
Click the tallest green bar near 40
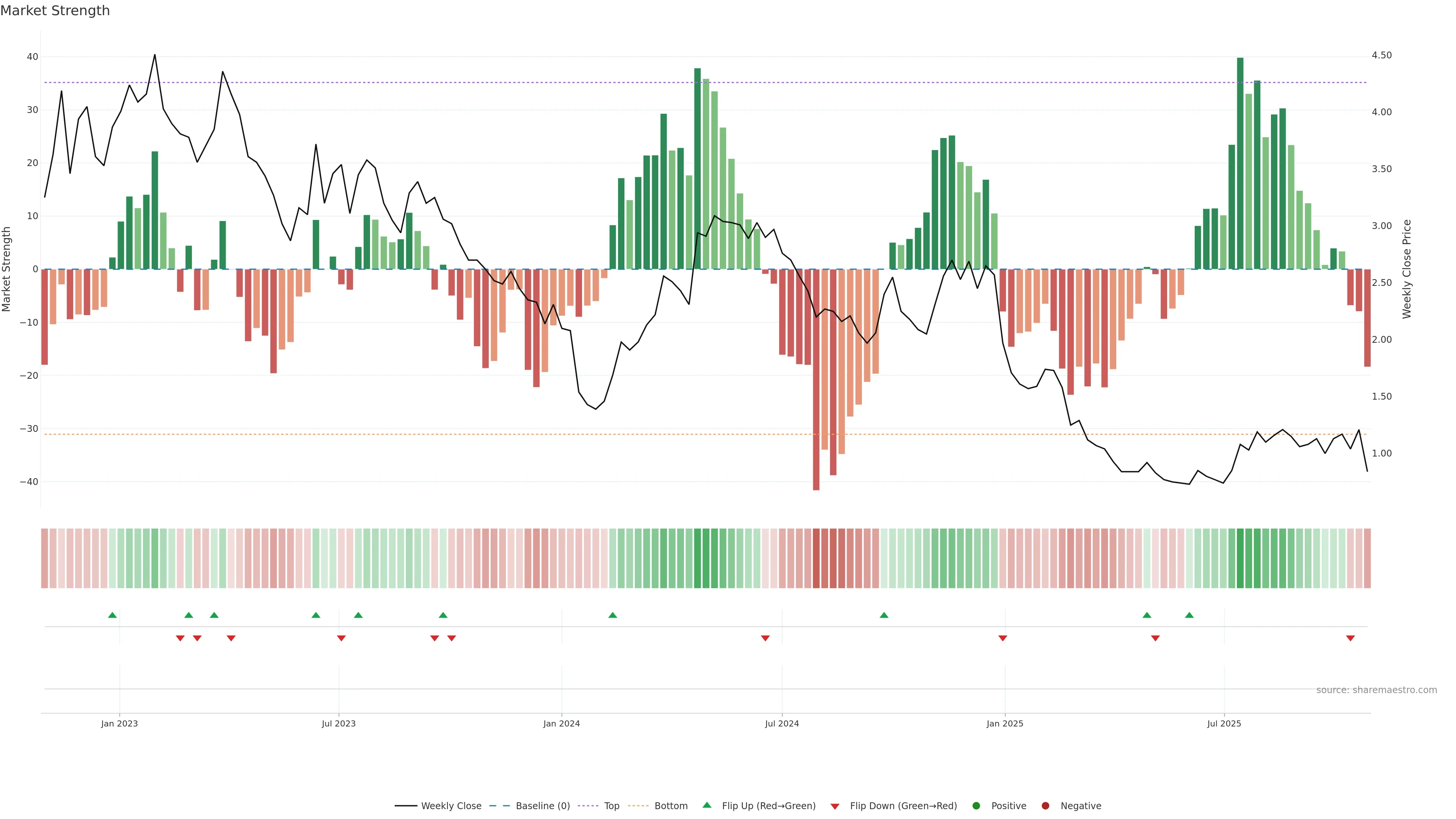pyautogui.click(x=1240, y=164)
